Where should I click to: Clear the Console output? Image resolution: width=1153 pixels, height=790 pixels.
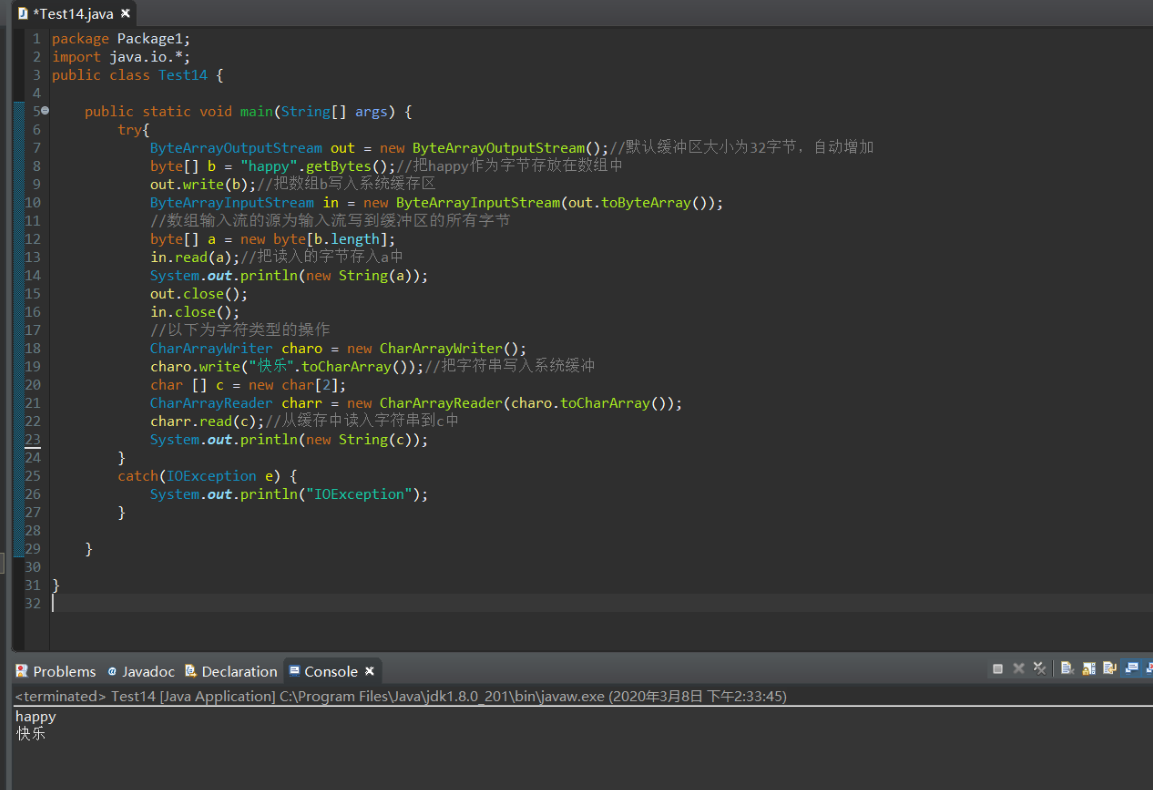click(1067, 669)
